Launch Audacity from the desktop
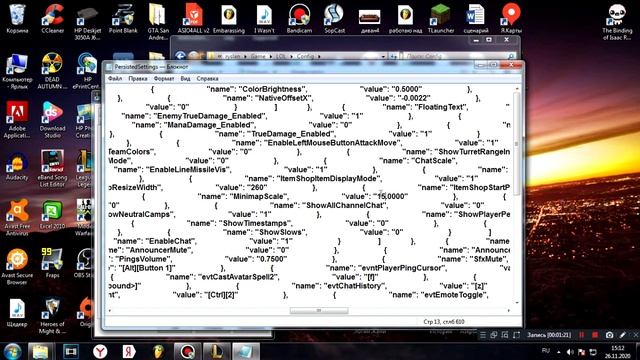The height and width of the screenshot is (360, 640). click(x=17, y=167)
